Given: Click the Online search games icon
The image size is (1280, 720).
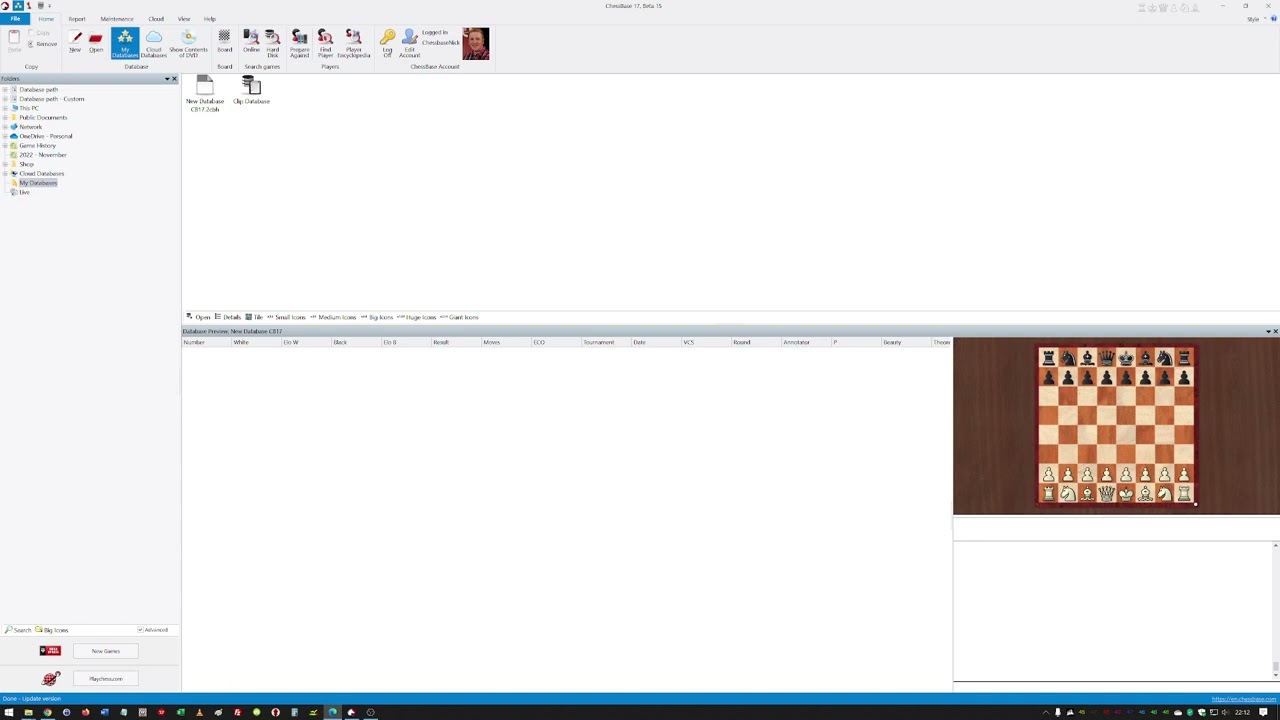Looking at the screenshot, I should coord(251,41).
